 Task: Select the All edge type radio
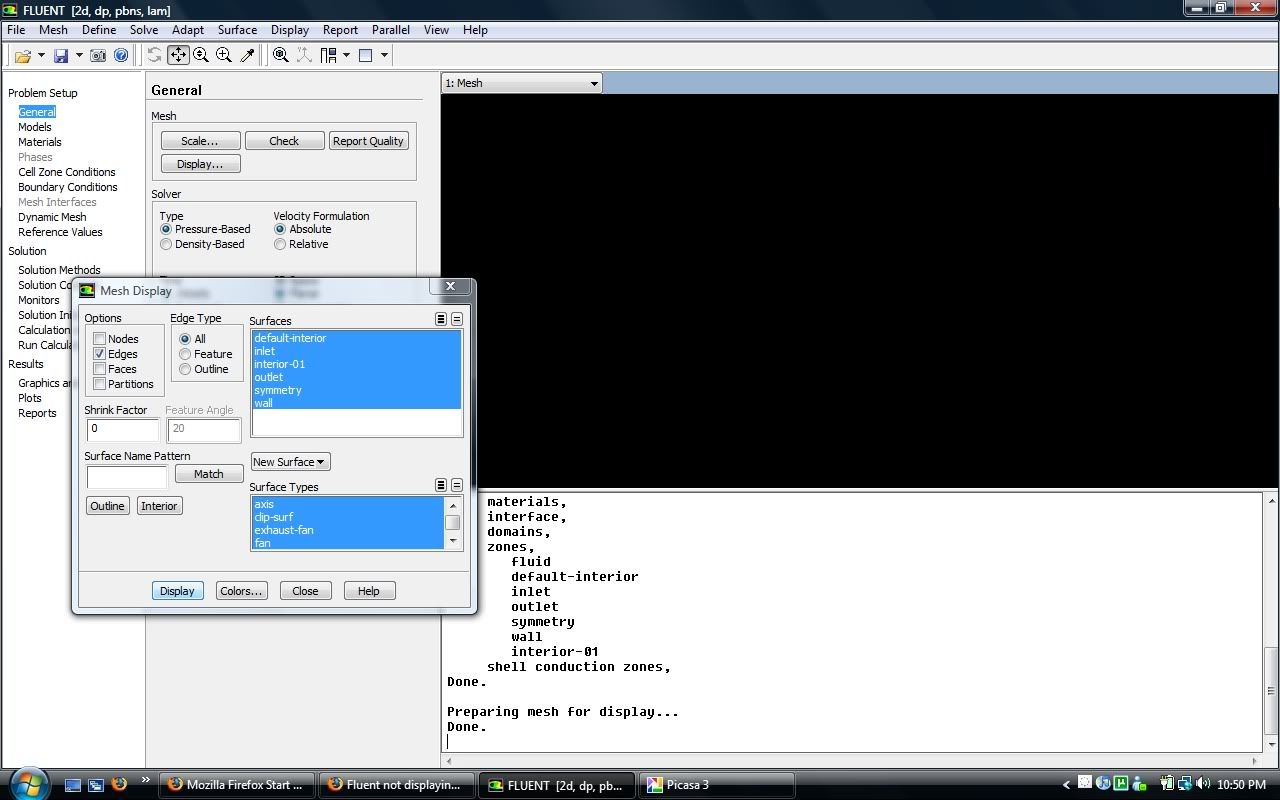click(185, 339)
